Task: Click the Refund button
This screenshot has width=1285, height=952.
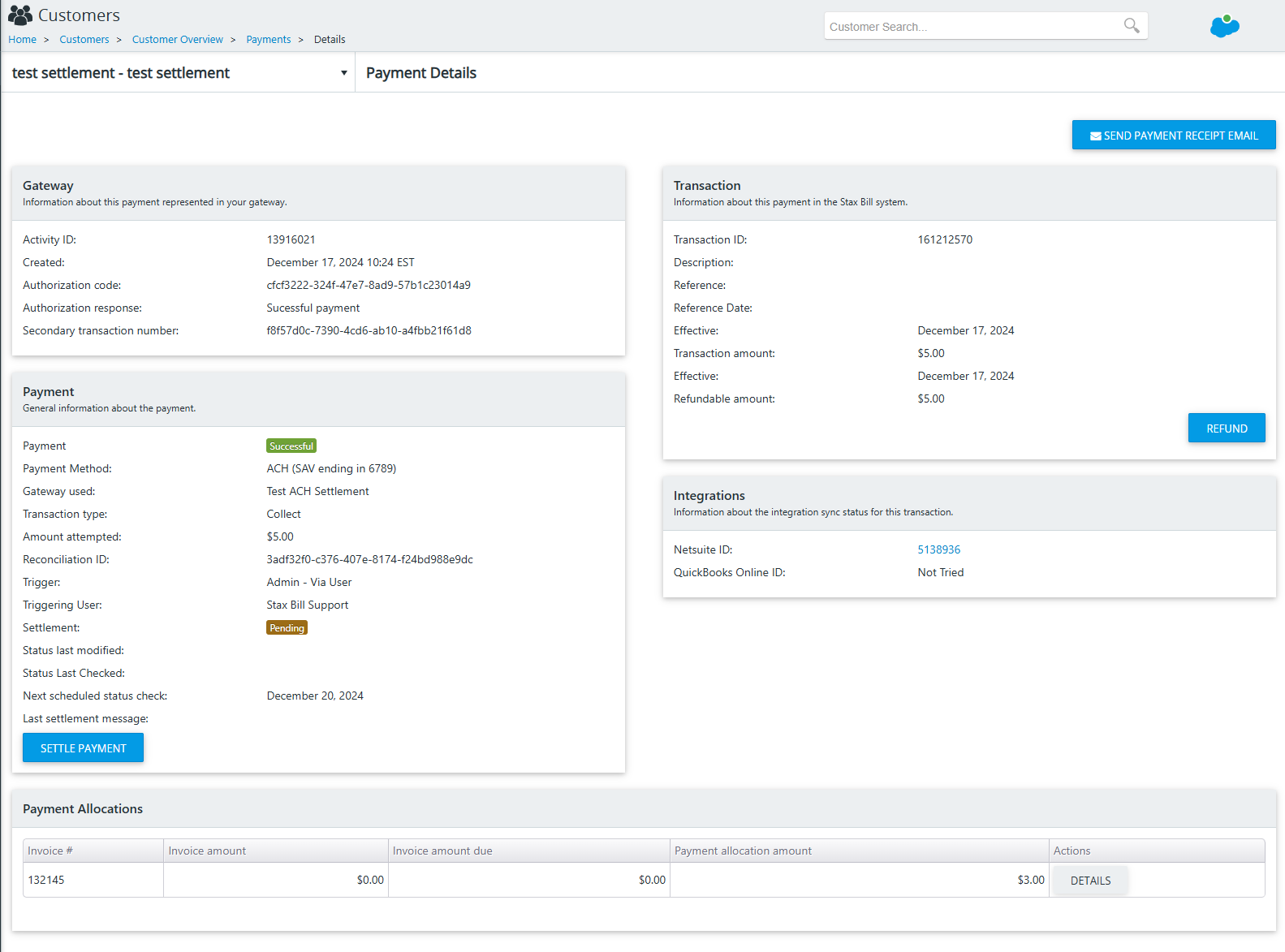Action: click(x=1227, y=429)
